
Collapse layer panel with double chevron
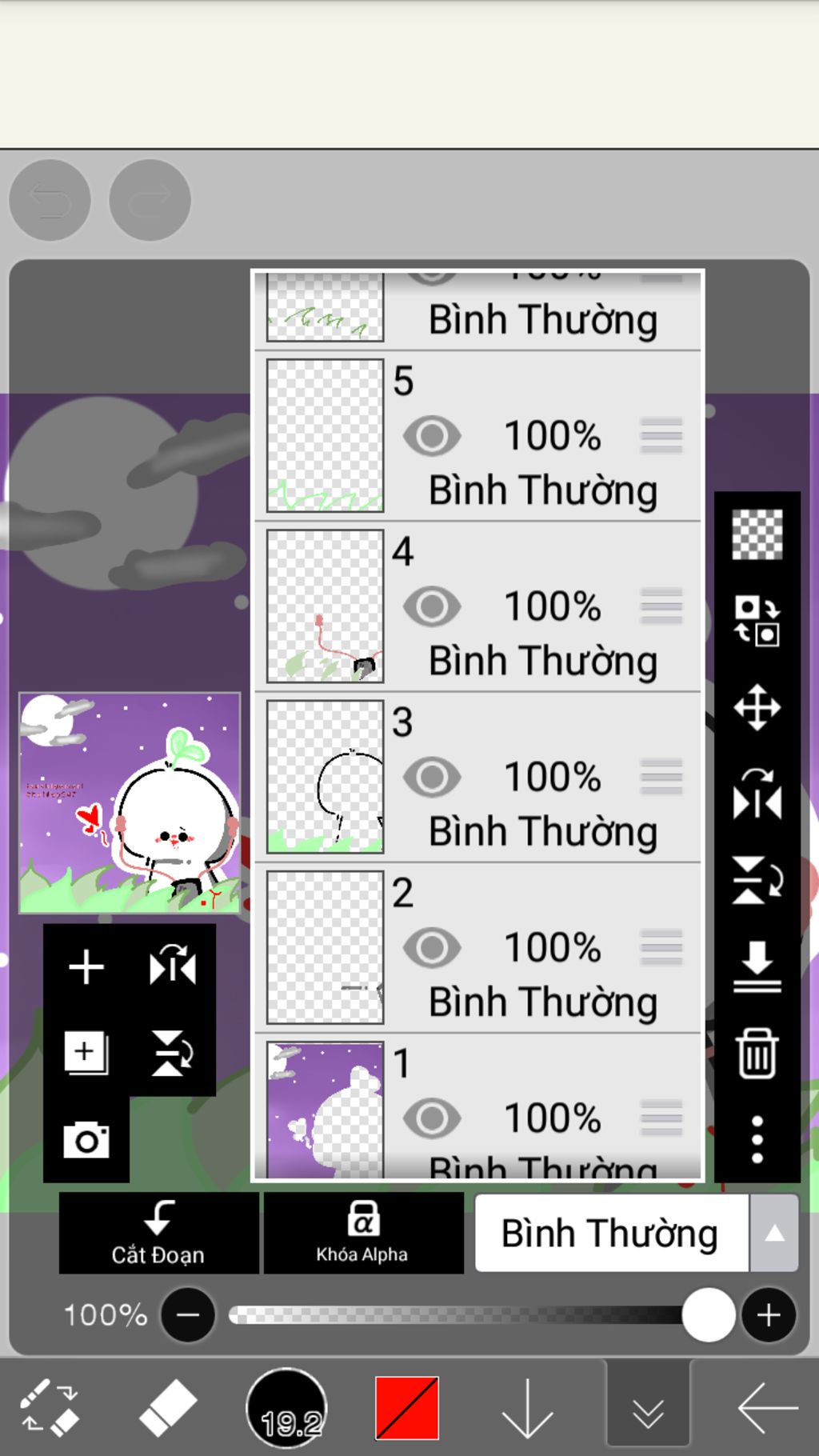click(x=648, y=1409)
